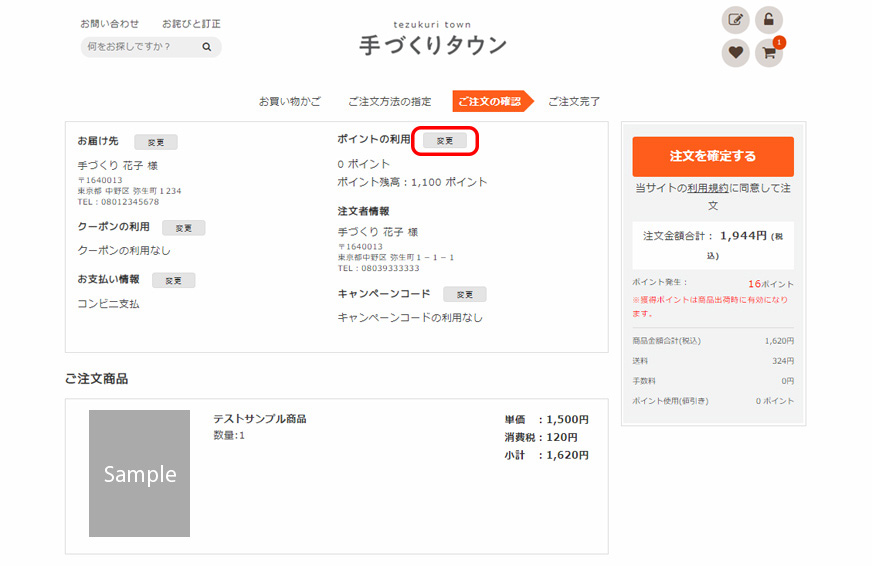This screenshot has height=566, width=872.
Task: Click 変更 button for お支払い情報
Action: tap(173, 280)
